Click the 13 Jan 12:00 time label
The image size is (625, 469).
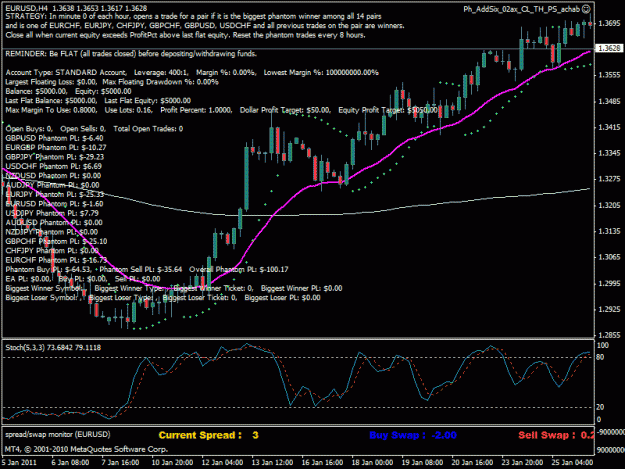272,463
